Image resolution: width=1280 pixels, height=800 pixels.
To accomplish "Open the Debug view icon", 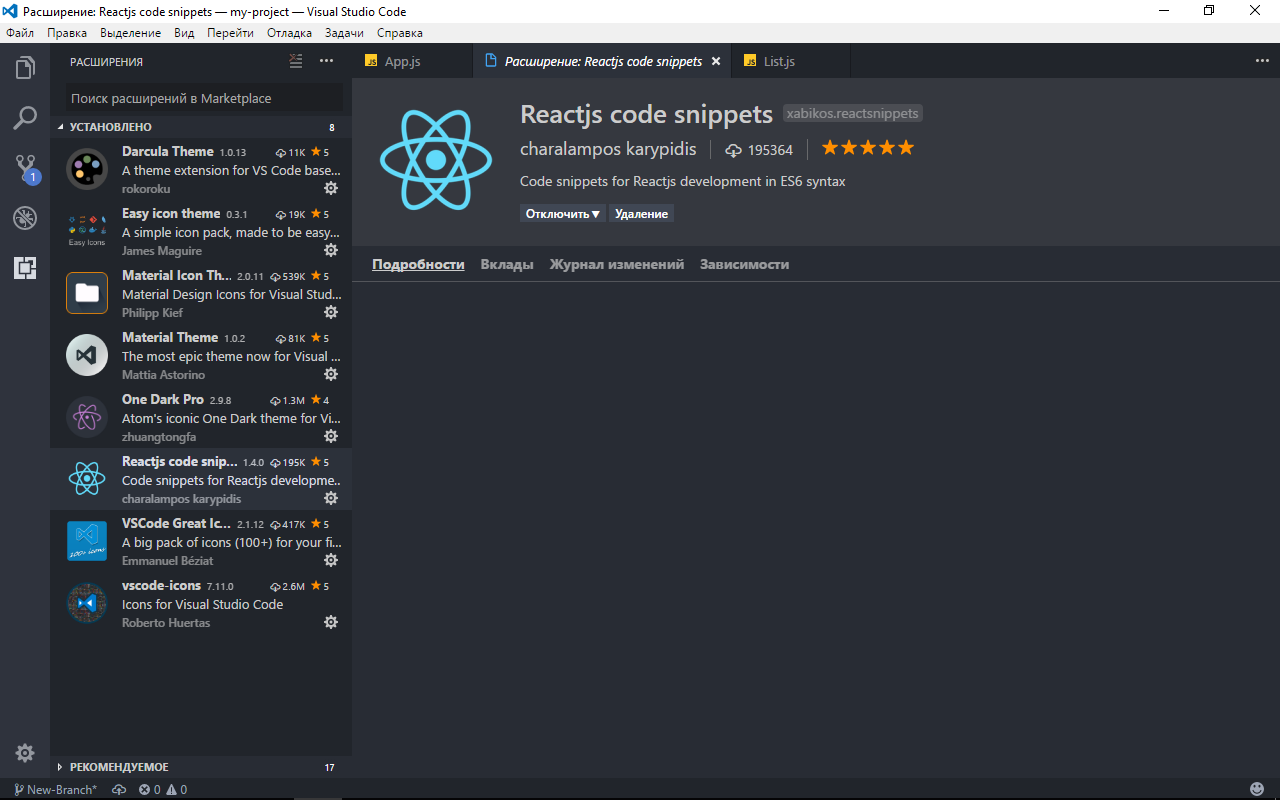I will click(25, 217).
